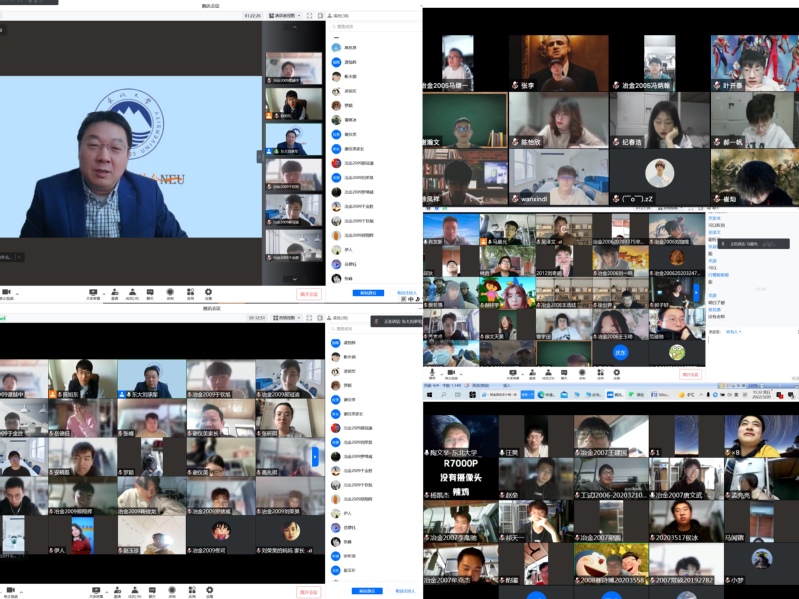Go to next page of bottom-left video grid
The image size is (799, 599).
316,456
